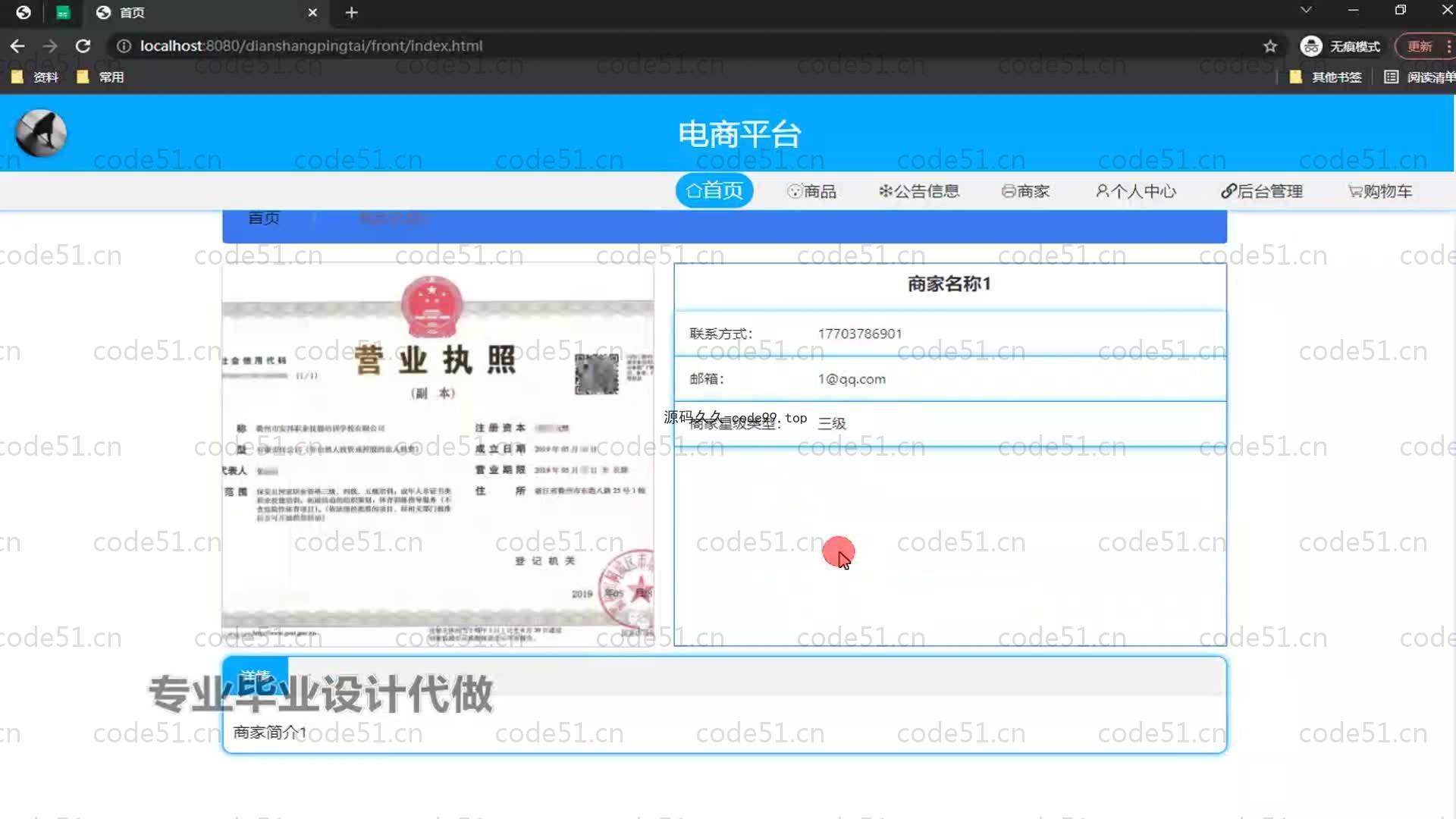Viewport: 1456px width, 819px height.
Task: Select the 详情 details tab
Action: [x=255, y=676]
